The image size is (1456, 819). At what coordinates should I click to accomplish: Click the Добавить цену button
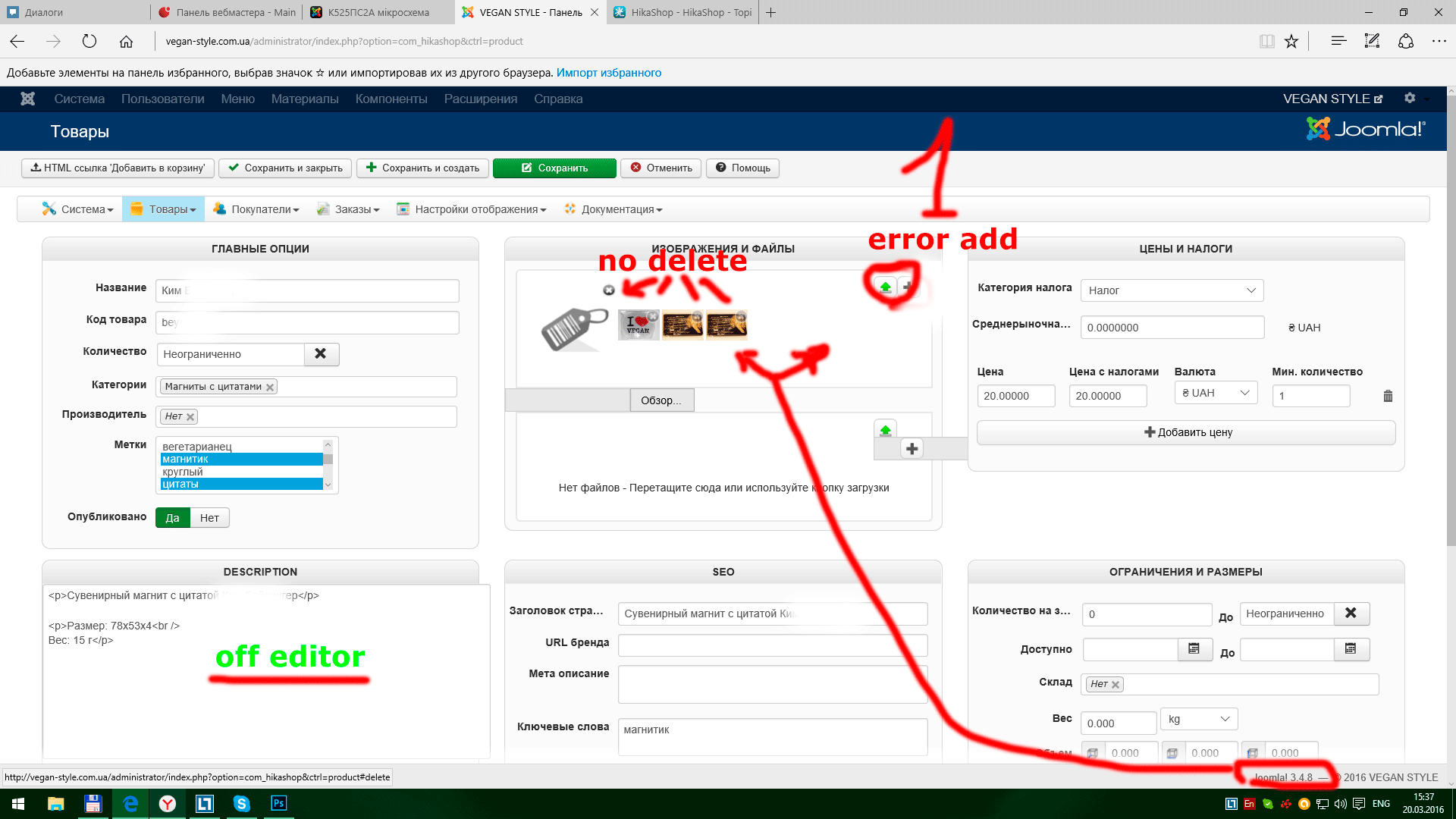(1187, 432)
